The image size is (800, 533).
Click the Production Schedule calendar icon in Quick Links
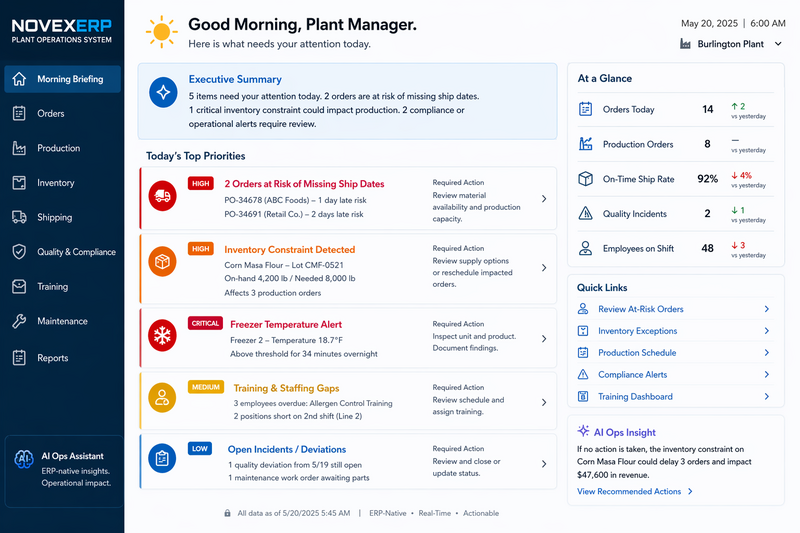coord(583,352)
